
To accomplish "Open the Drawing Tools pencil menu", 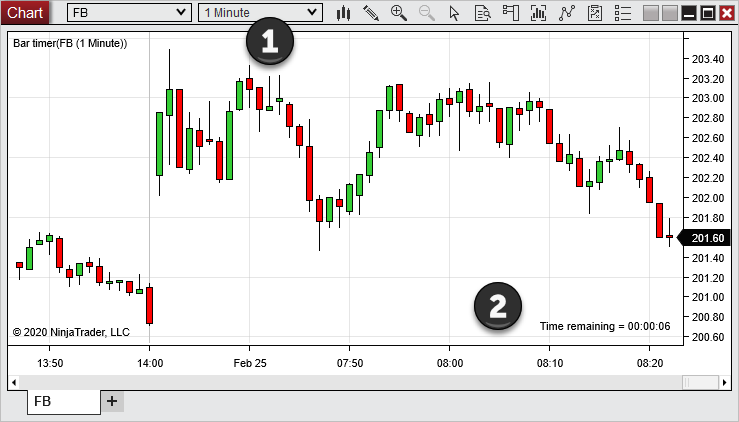I will (x=371, y=13).
